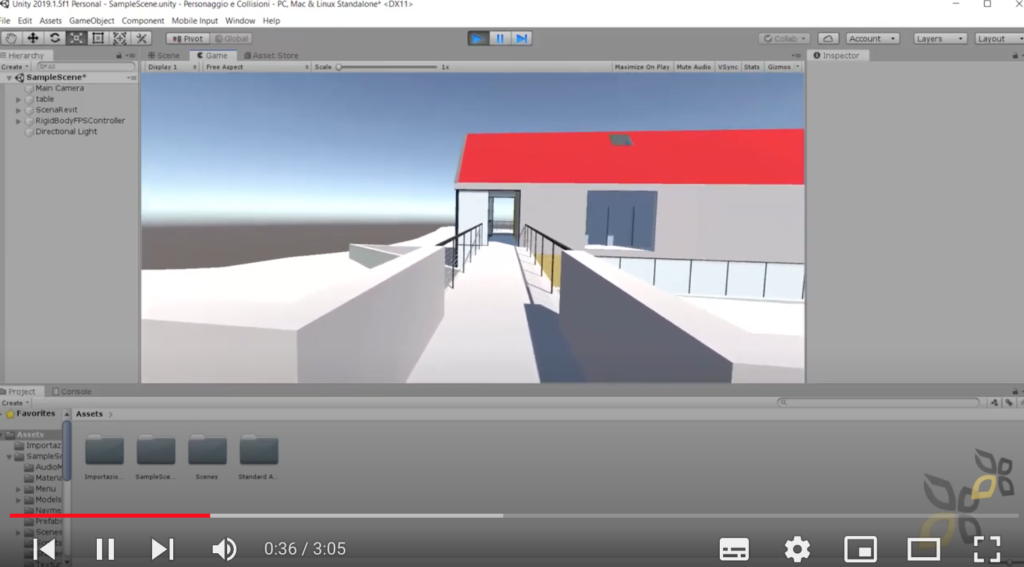This screenshot has width=1024, height=567.
Task: Select the Rotate tool
Action: (55, 39)
